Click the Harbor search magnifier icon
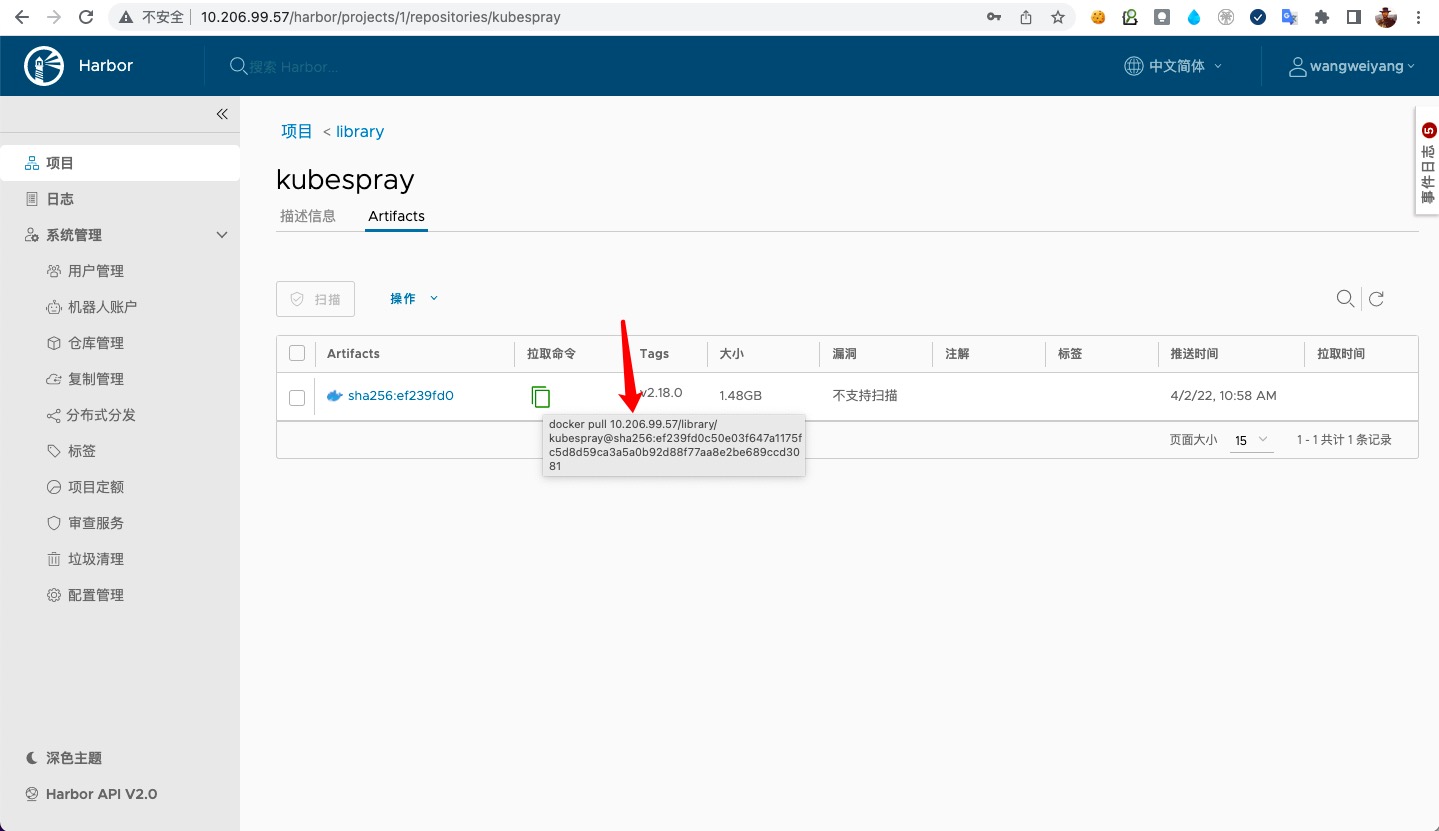Image resolution: width=1439 pixels, height=831 pixels. click(238, 66)
